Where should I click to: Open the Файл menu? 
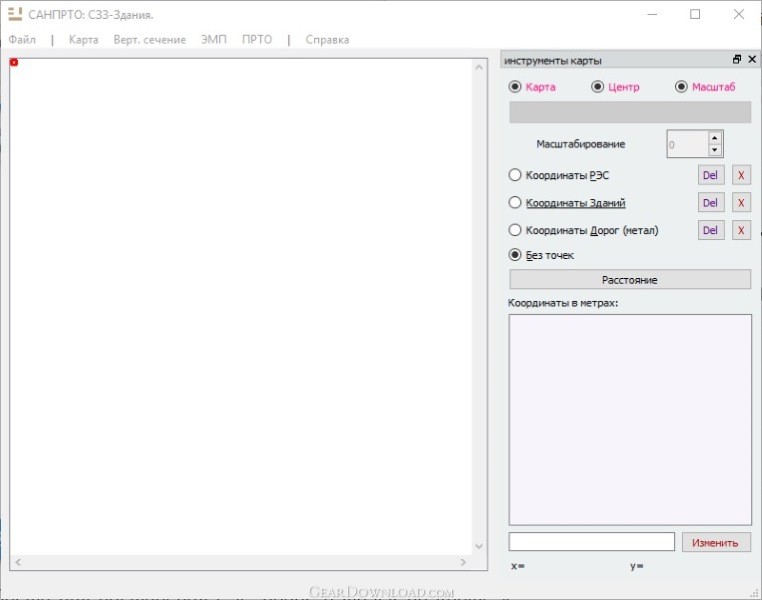pyautogui.click(x=22, y=39)
